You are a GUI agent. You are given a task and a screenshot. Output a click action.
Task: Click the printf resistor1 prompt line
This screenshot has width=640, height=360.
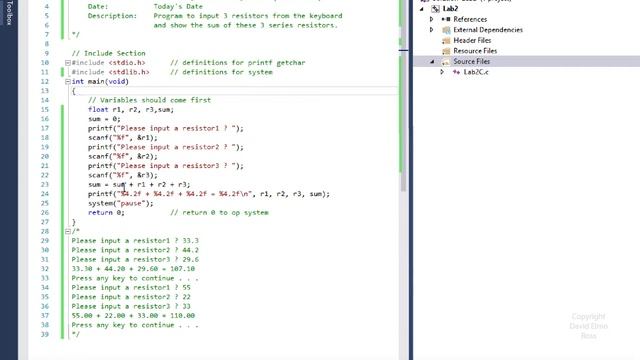[165, 128]
